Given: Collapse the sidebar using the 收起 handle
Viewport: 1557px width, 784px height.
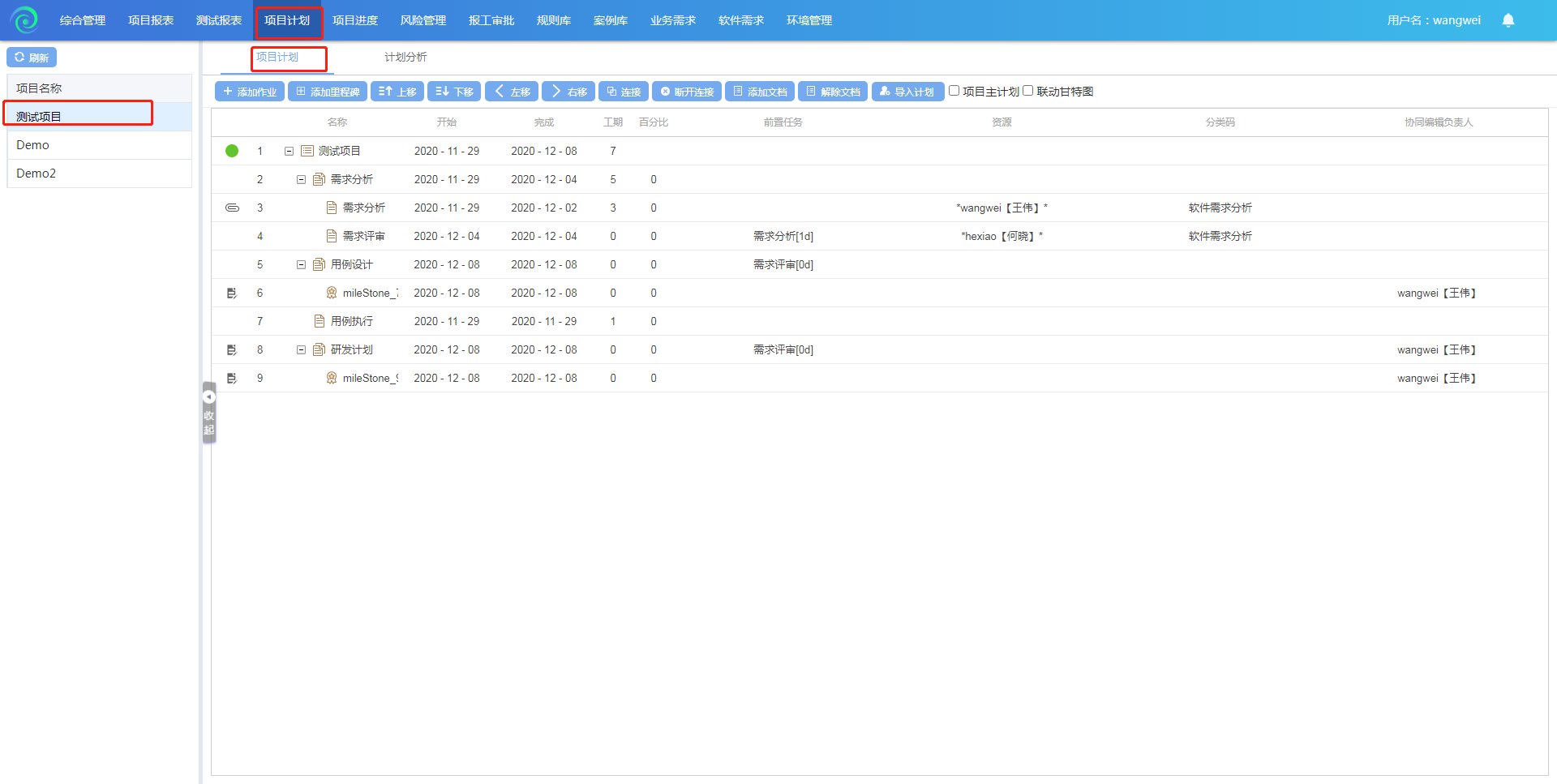Looking at the screenshot, I should pyautogui.click(x=209, y=413).
